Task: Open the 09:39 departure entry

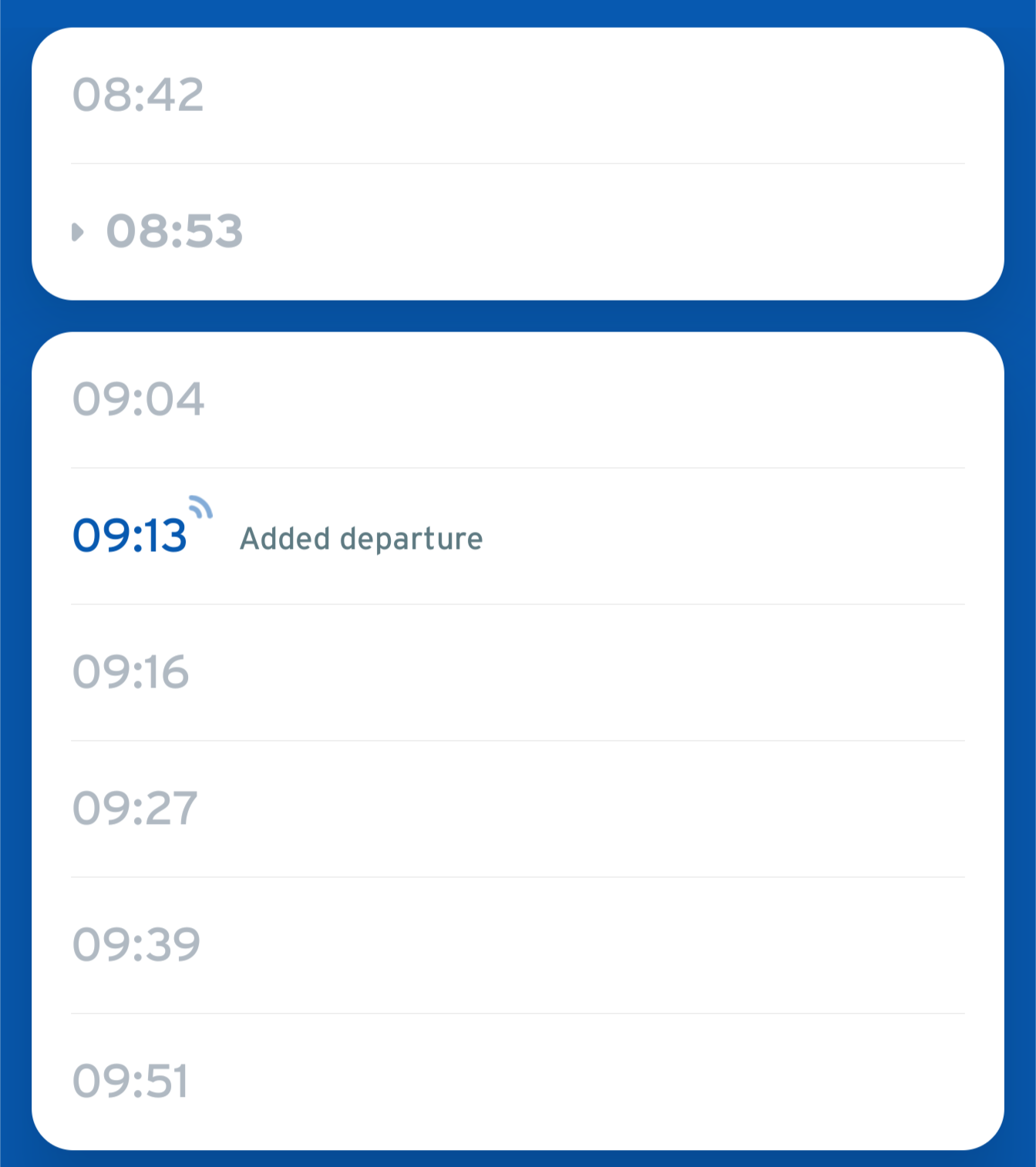Action: (136, 945)
